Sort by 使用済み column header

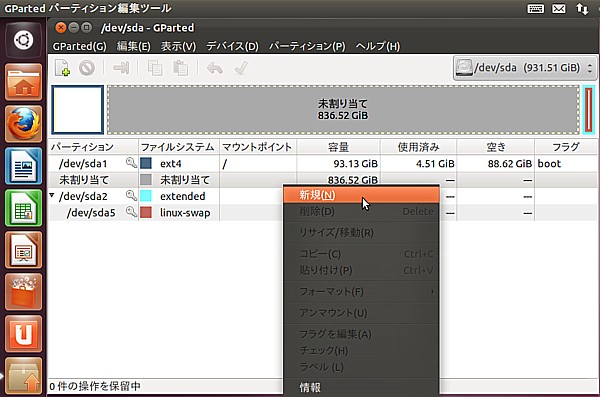coord(418,147)
